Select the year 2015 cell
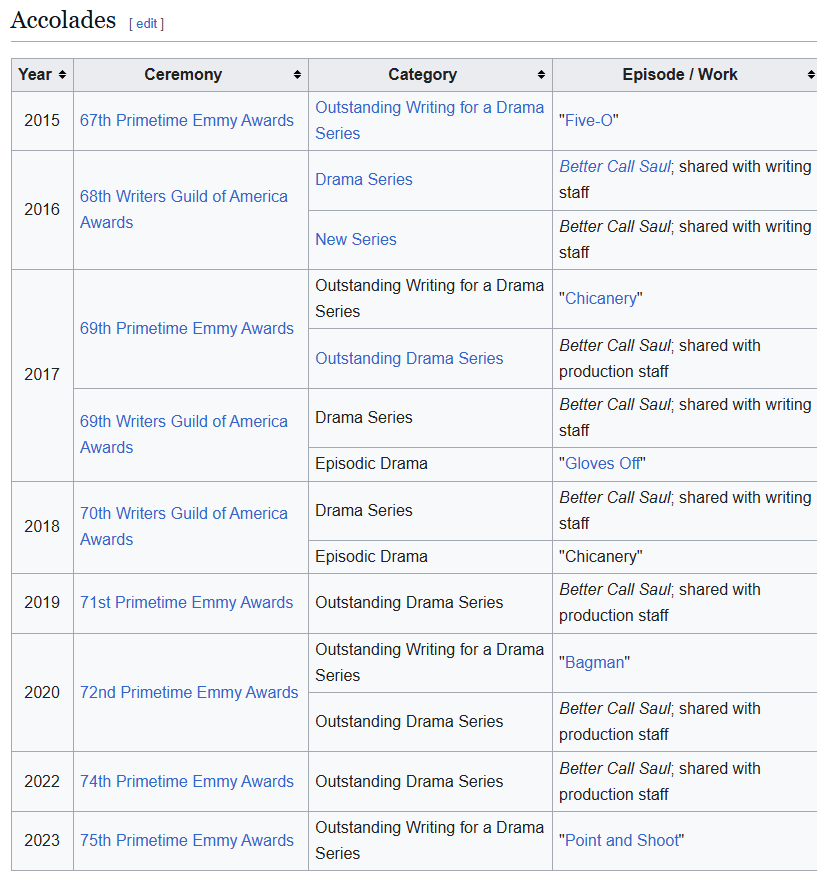This screenshot has height=879, width=817. [42, 121]
